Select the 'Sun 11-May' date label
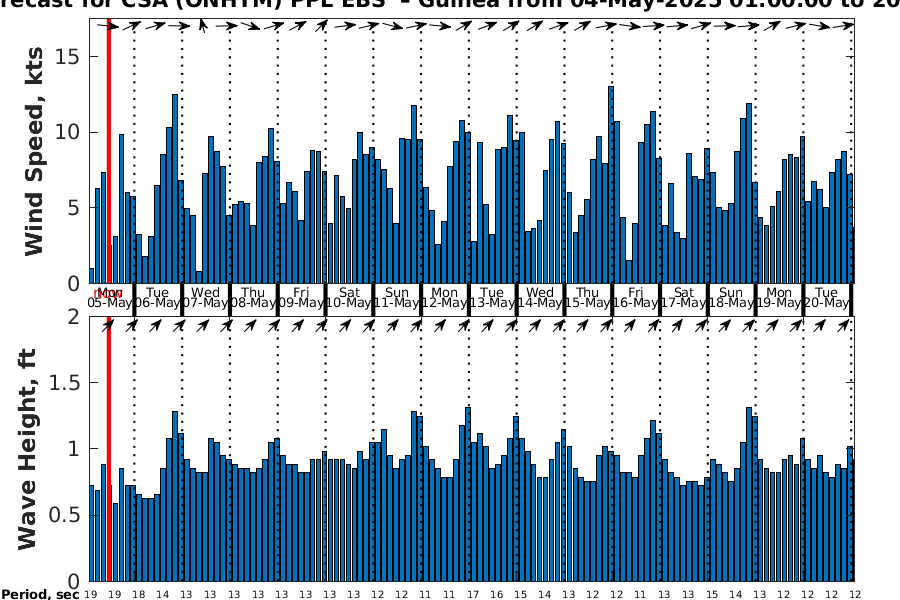 397,297
